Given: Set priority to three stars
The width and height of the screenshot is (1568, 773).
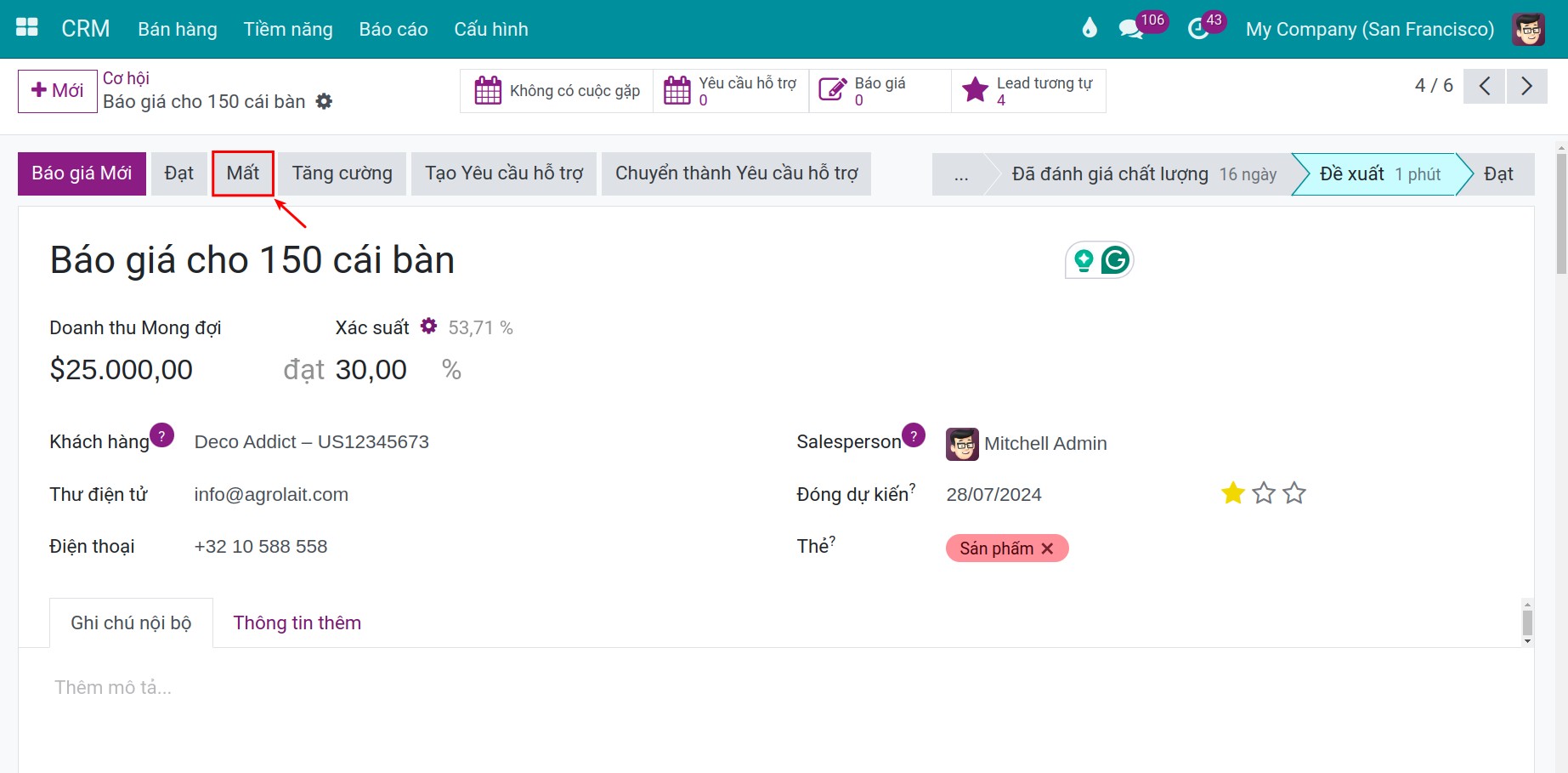Looking at the screenshot, I should (x=1294, y=493).
